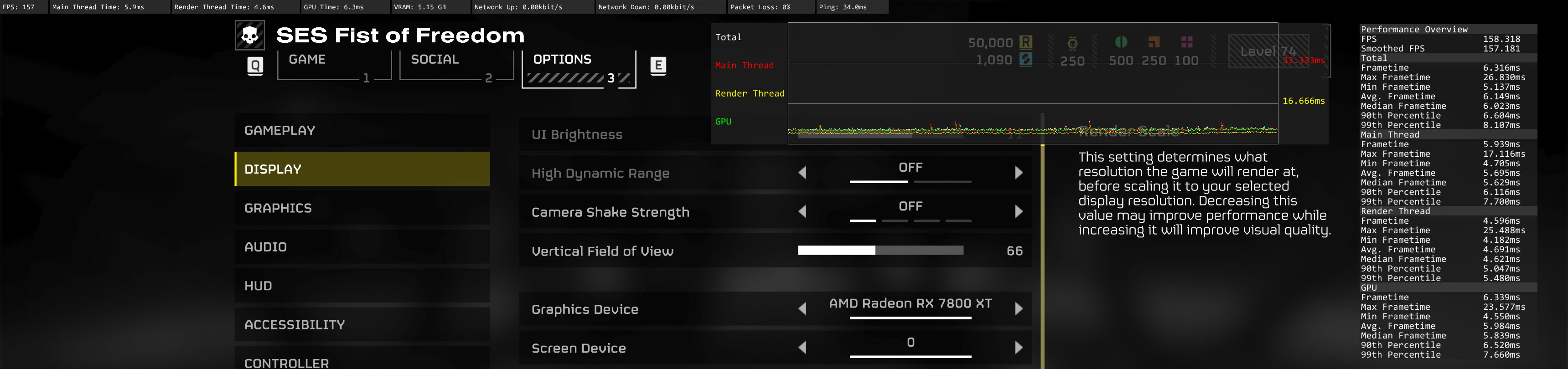The image size is (1568, 369).
Task: Click Graphics Device left arrow
Action: pos(802,309)
